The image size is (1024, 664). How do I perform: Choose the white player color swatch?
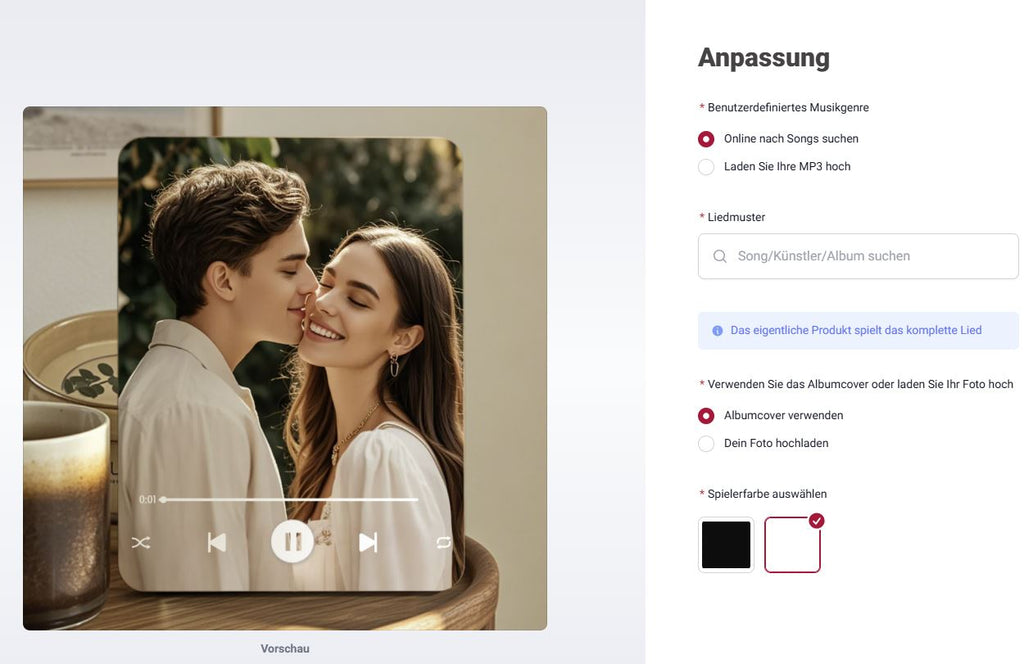(x=792, y=545)
